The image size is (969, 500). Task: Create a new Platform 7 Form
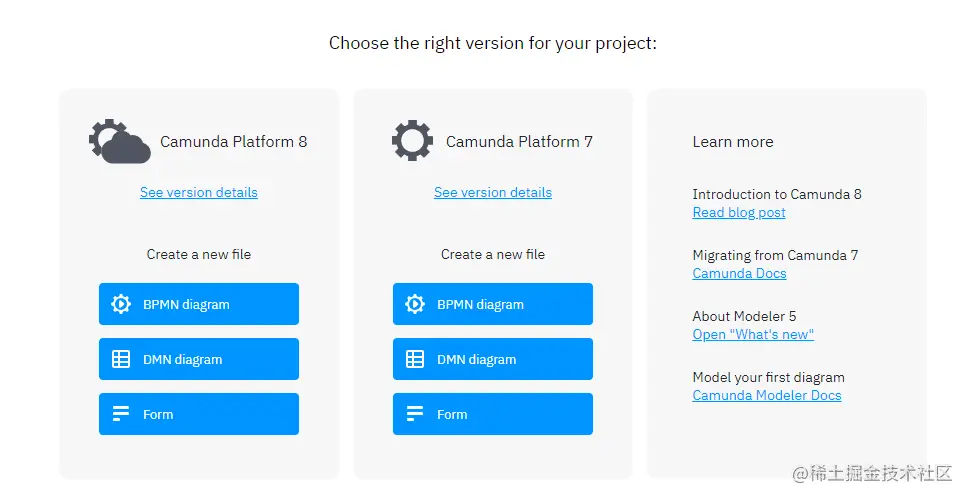493,414
